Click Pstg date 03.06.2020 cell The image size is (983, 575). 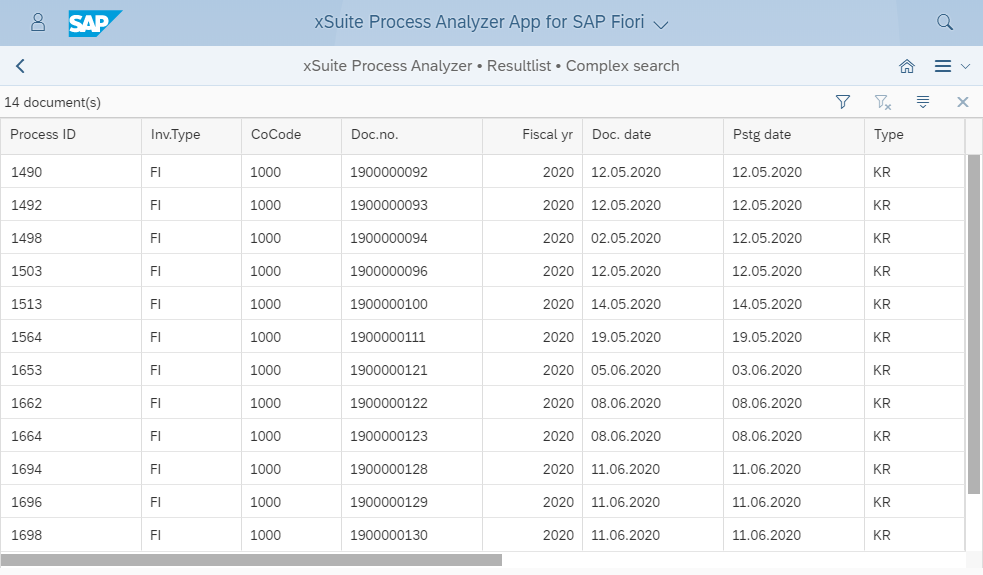tap(794, 370)
